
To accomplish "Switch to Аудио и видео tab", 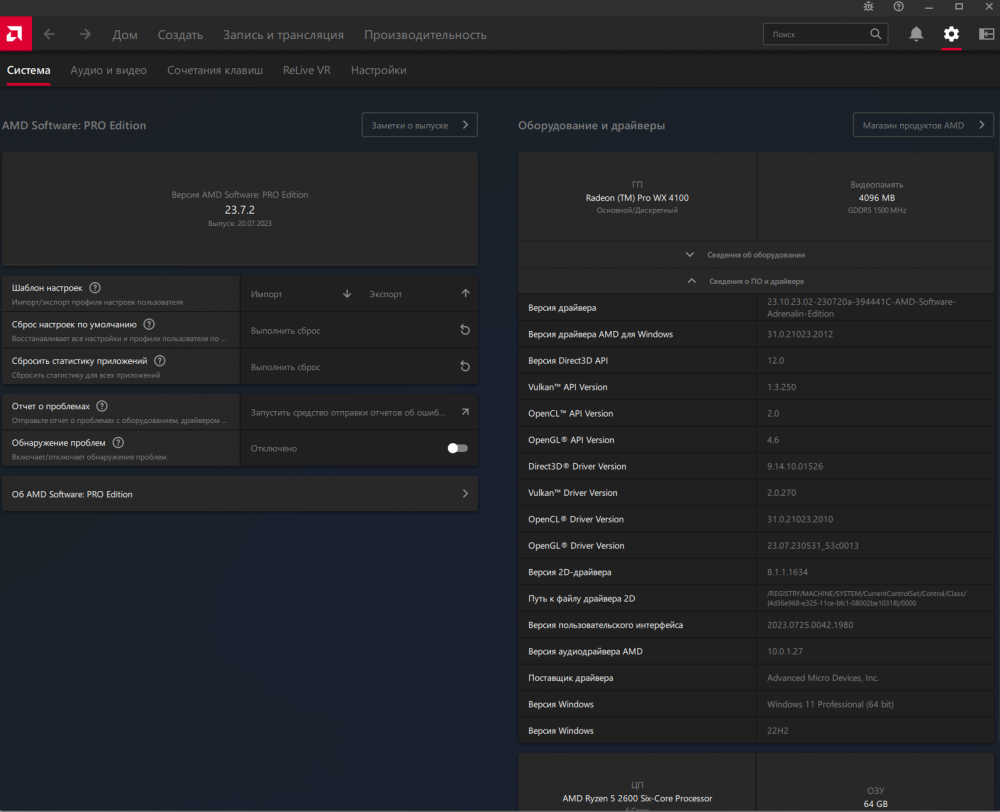I will (x=108, y=70).
